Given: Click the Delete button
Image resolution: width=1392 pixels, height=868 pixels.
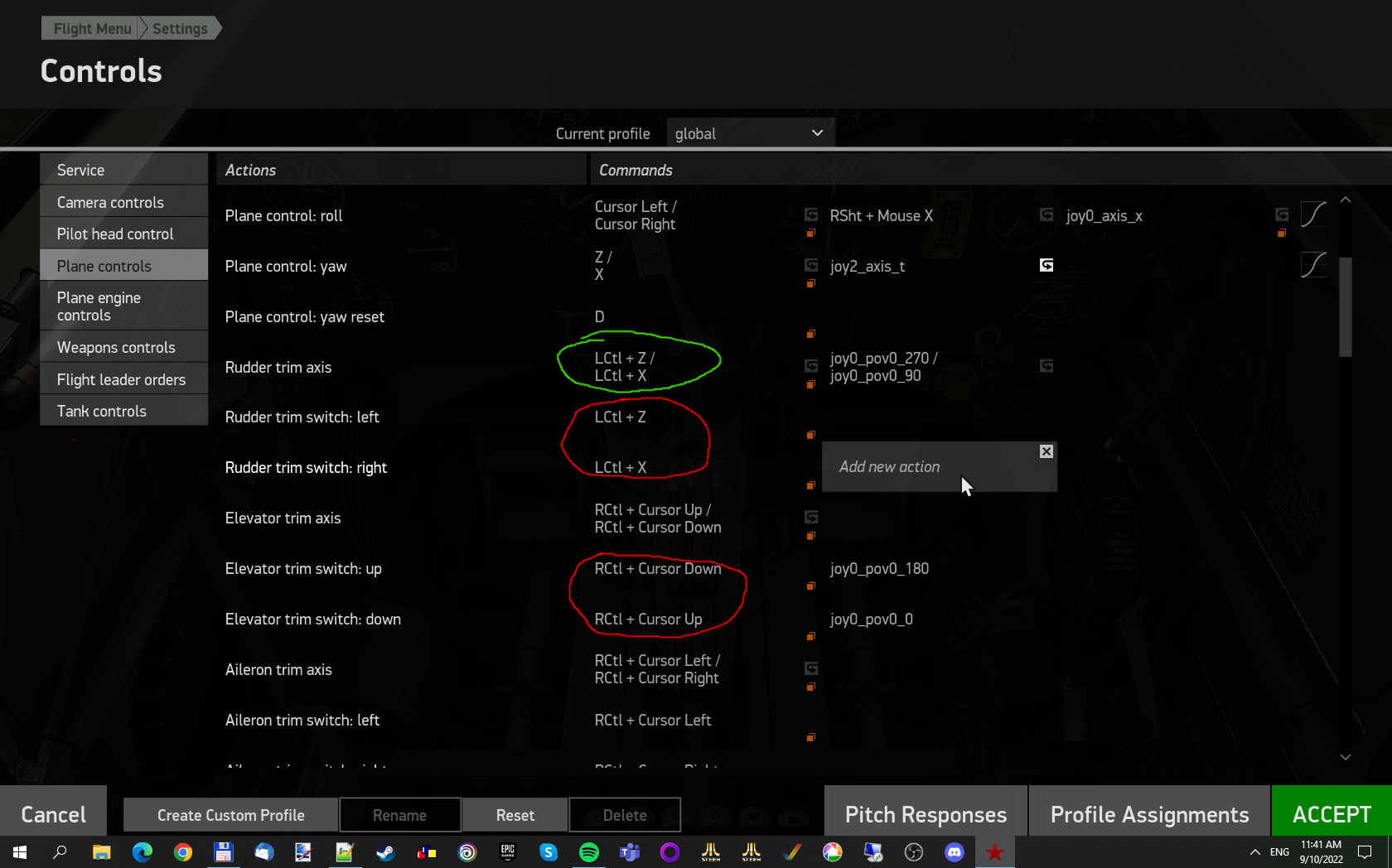Looking at the screenshot, I should 625,815.
